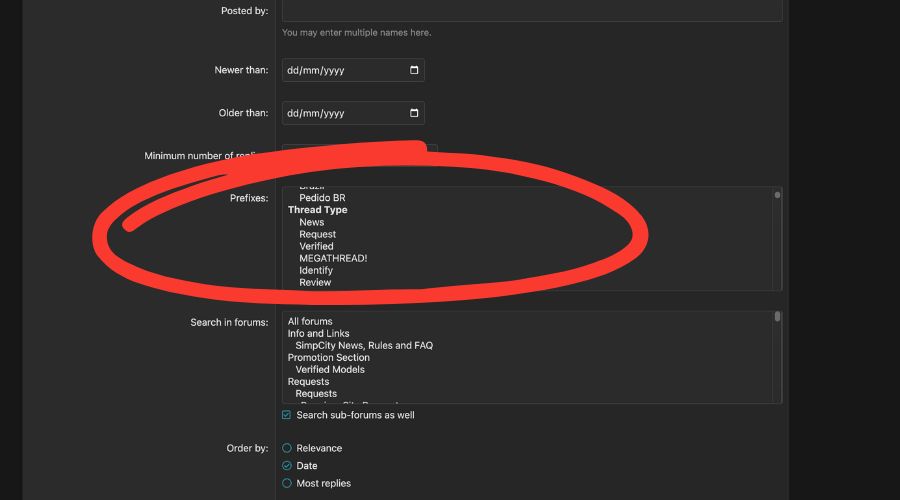Select Relevance order option
Image resolution: width=900 pixels, height=500 pixels.
point(287,448)
